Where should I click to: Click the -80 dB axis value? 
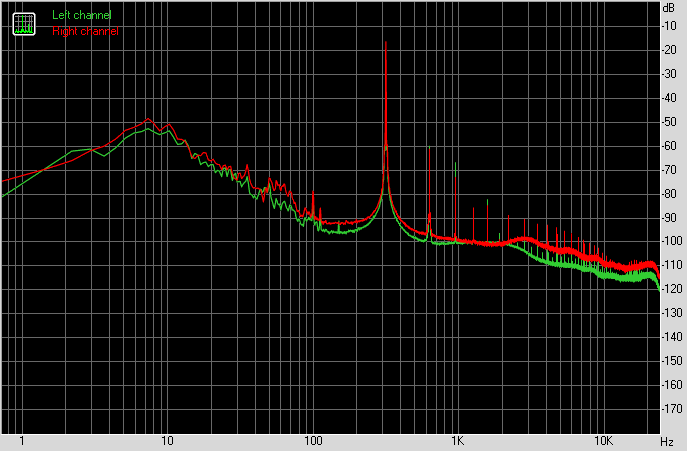click(669, 193)
